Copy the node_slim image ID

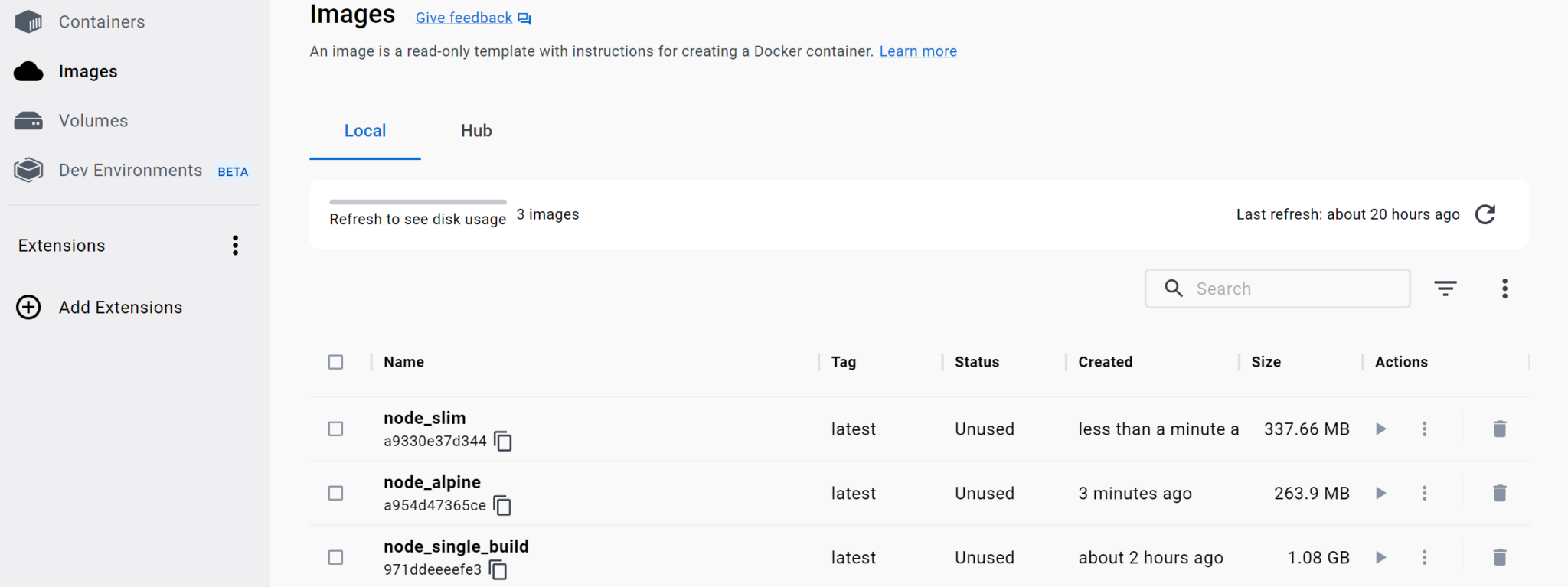pyautogui.click(x=504, y=441)
